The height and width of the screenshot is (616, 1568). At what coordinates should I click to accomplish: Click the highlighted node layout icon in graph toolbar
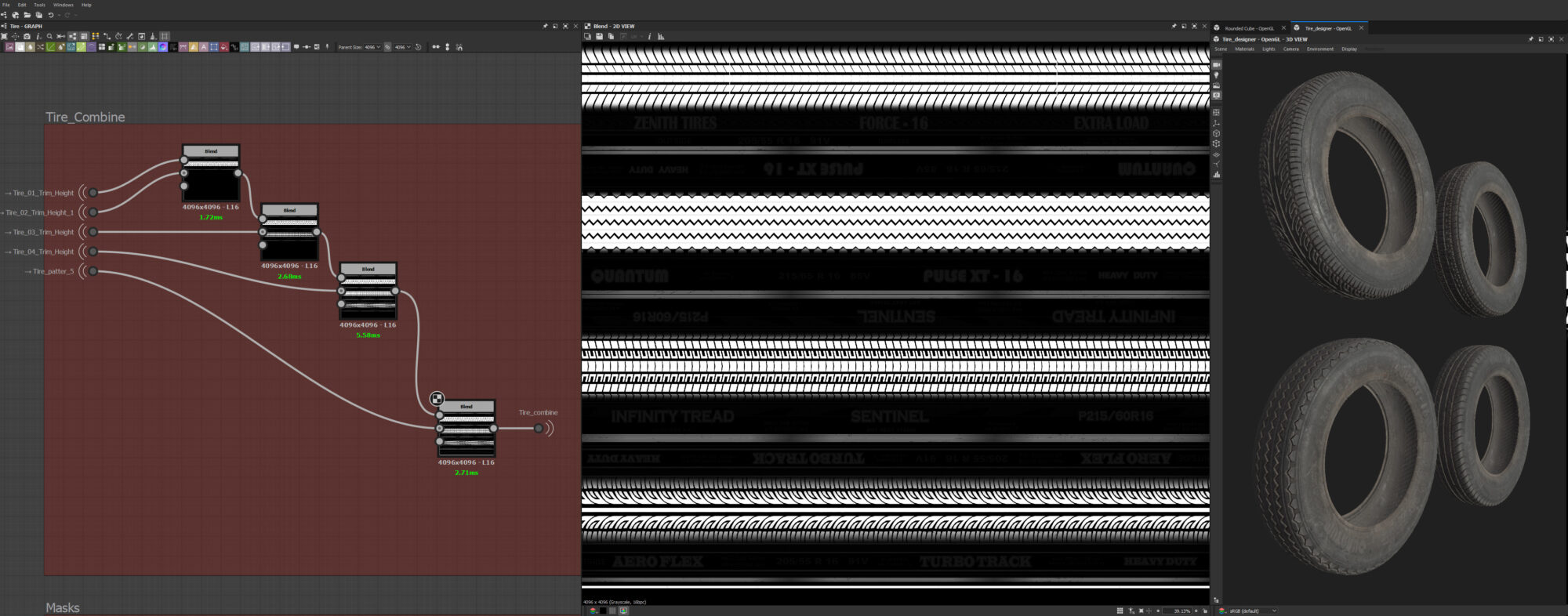coord(72,36)
